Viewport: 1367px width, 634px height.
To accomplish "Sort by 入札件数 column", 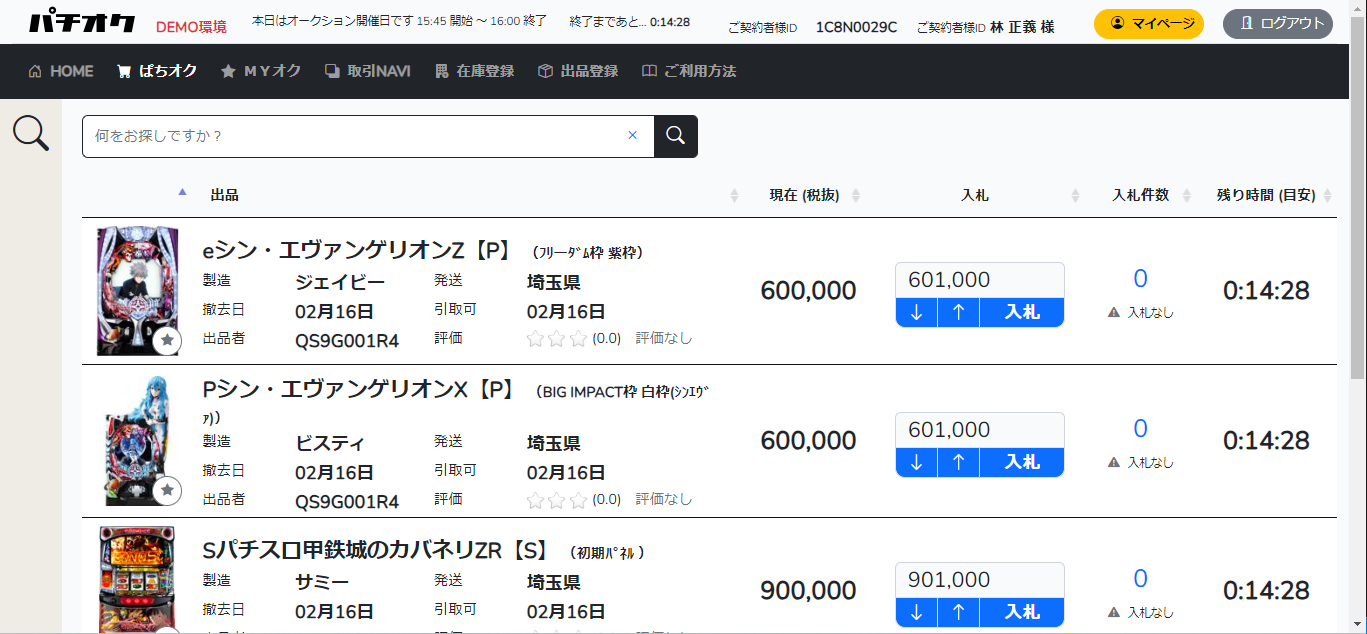I will 1141,195.
